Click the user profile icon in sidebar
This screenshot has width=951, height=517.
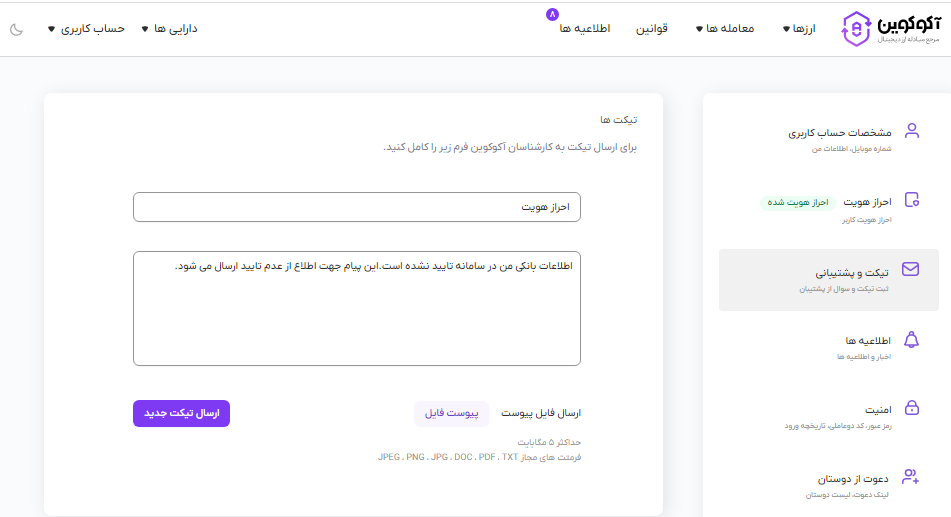(x=911, y=131)
